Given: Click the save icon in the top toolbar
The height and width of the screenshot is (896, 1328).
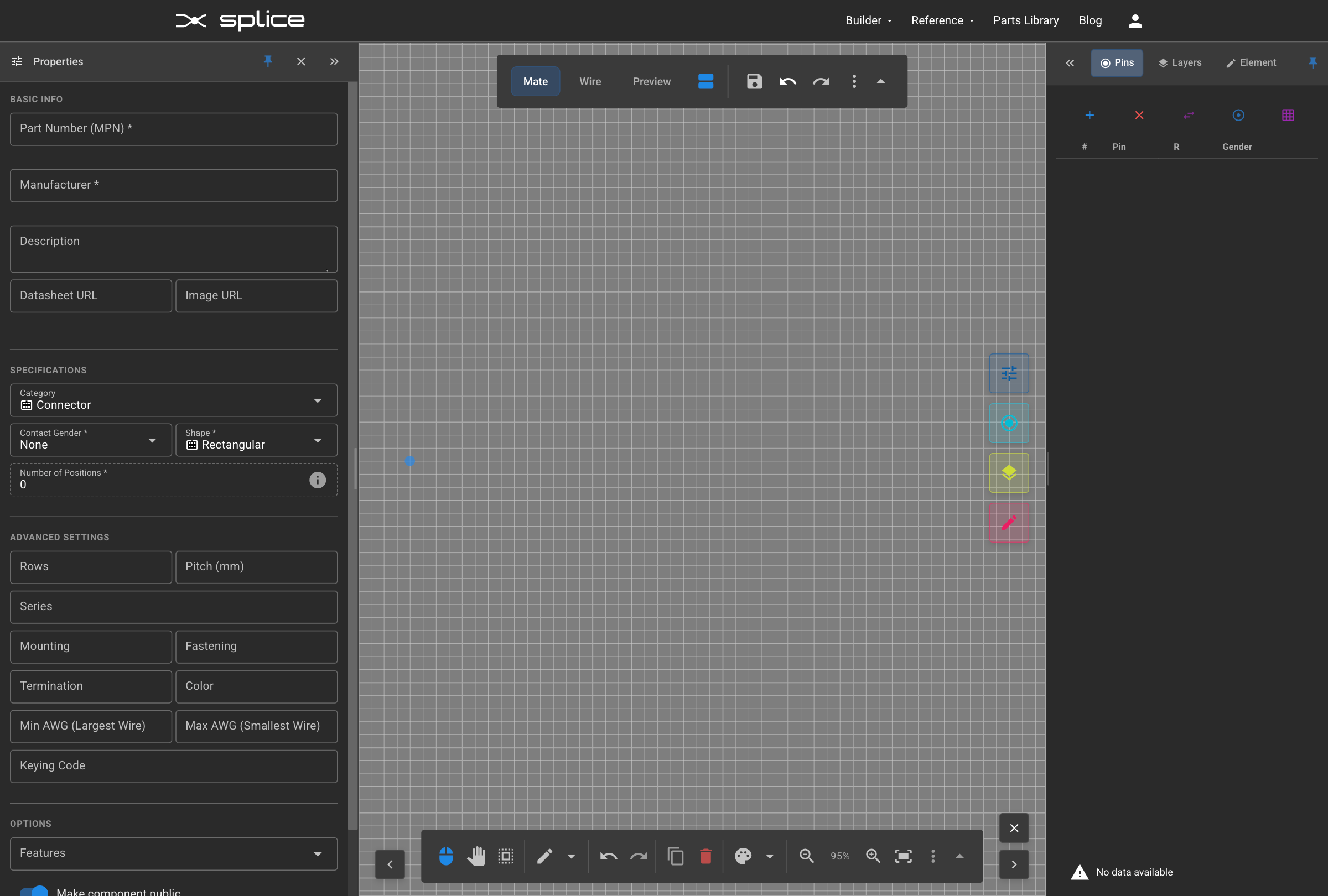Looking at the screenshot, I should point(754,82).
